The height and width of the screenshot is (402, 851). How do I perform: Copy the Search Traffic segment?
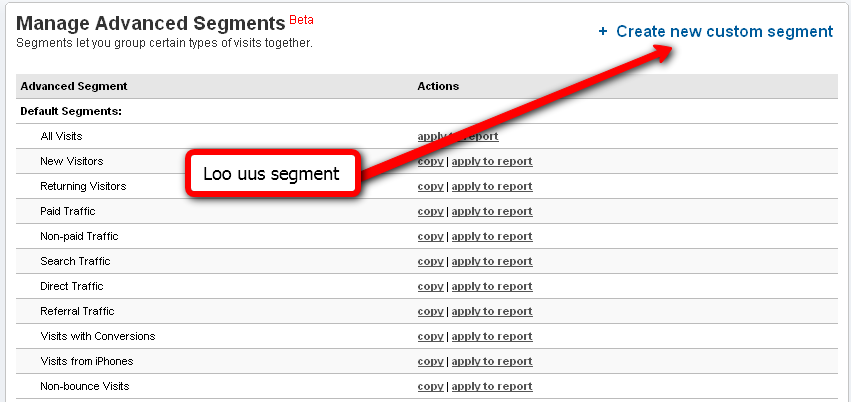click(x=430, y=261)
